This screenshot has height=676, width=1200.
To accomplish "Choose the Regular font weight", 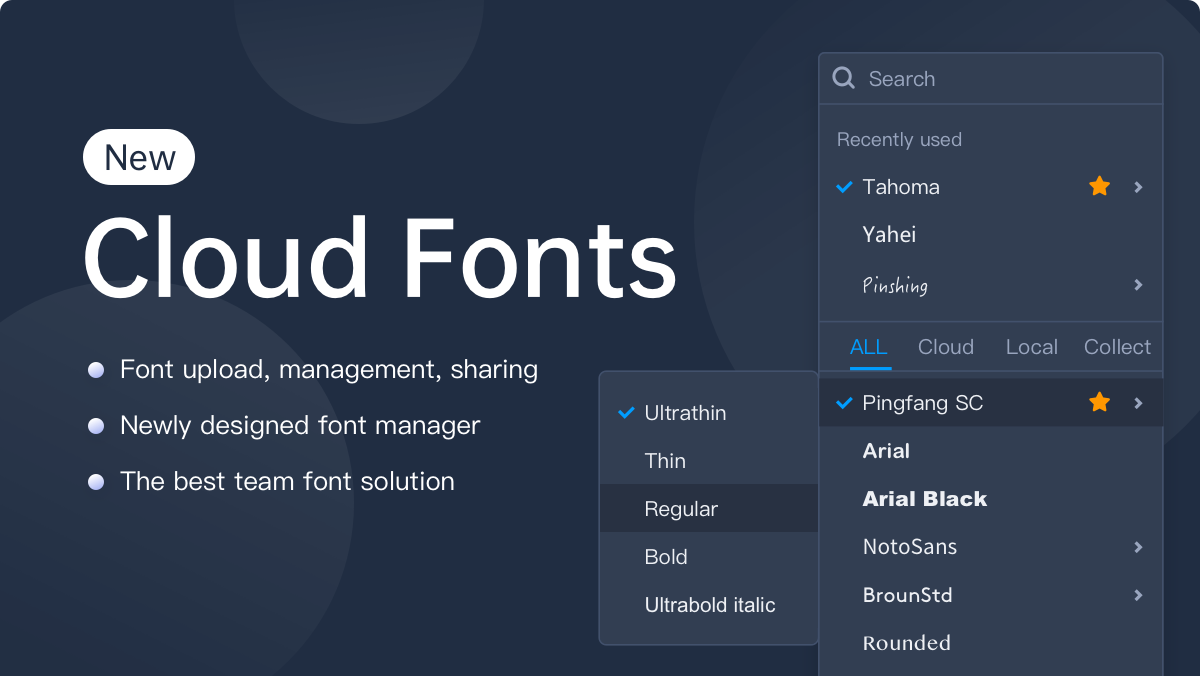I will click(681, 509).
